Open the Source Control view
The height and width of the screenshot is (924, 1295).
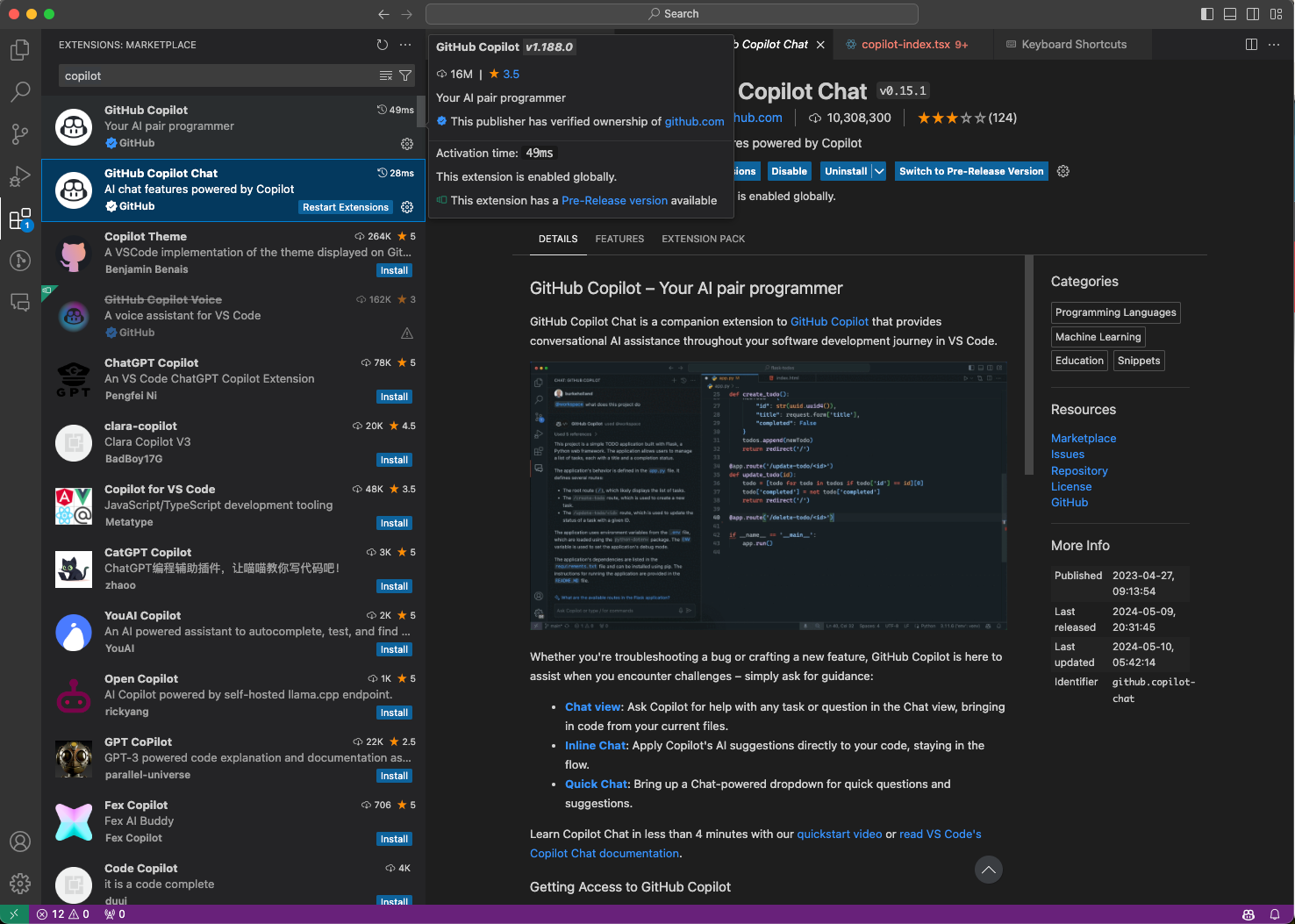(x=19, y=133)
